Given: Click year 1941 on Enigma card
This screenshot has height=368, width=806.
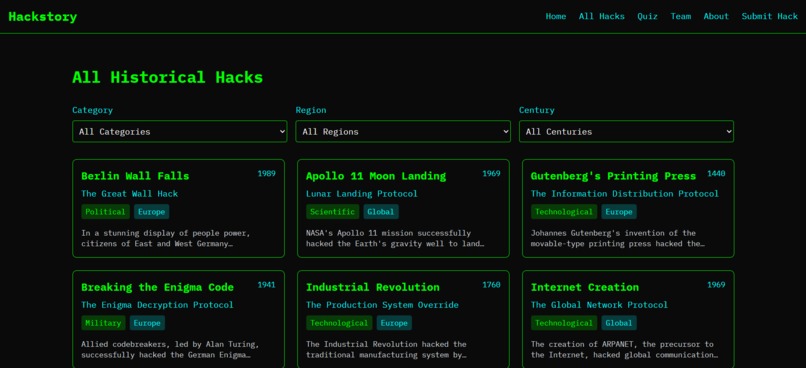Looking at the screenshot, I should (266, 285).
